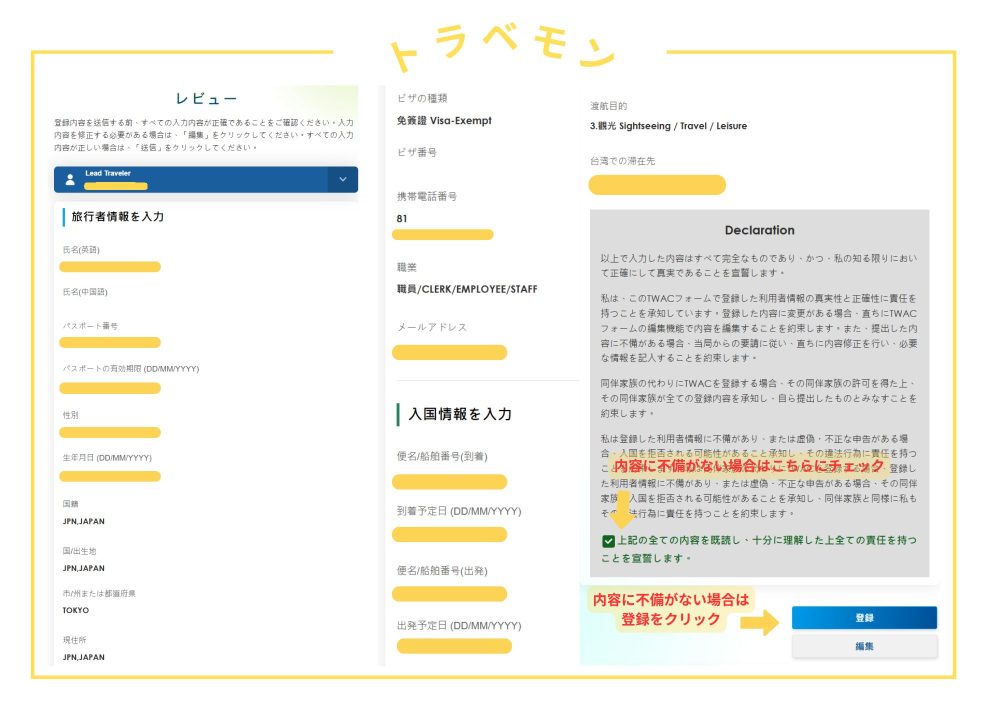
Task: Open the ビザの種類 visa type selection
Action: (444, 121)
